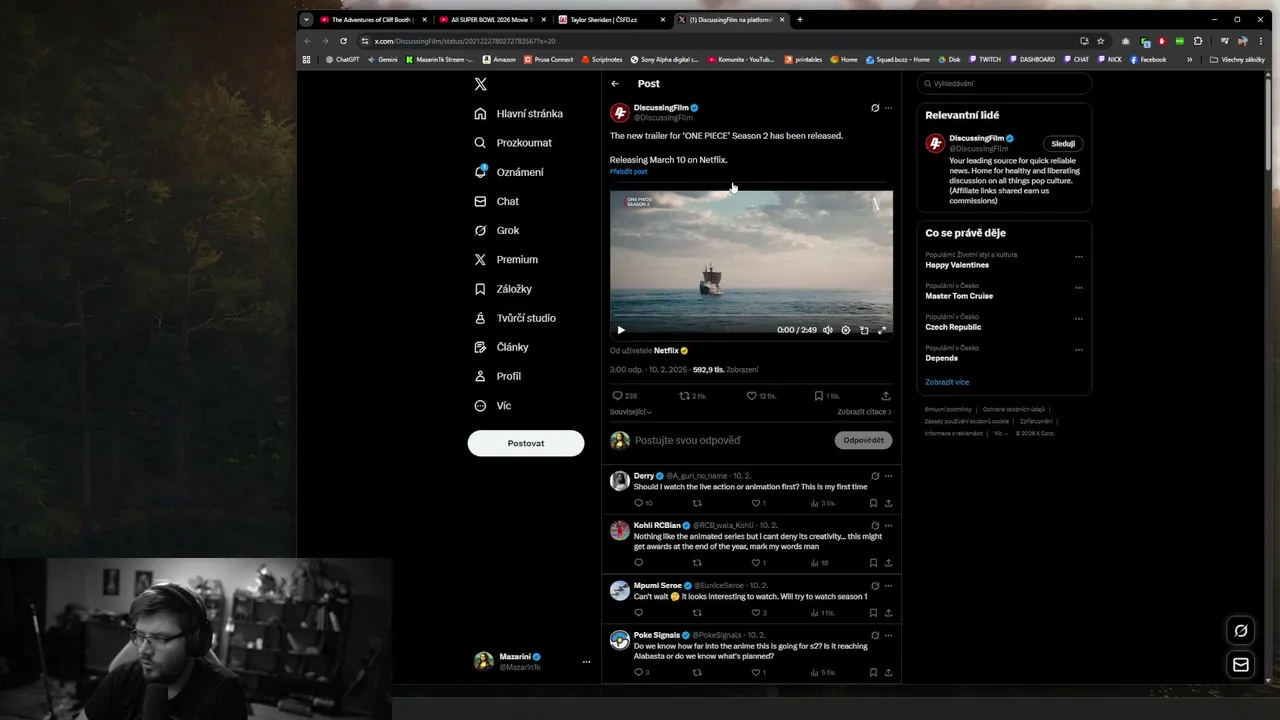Open Články in the sidebar
This screenshot has height=720, width=1280.
click(501, 347)
